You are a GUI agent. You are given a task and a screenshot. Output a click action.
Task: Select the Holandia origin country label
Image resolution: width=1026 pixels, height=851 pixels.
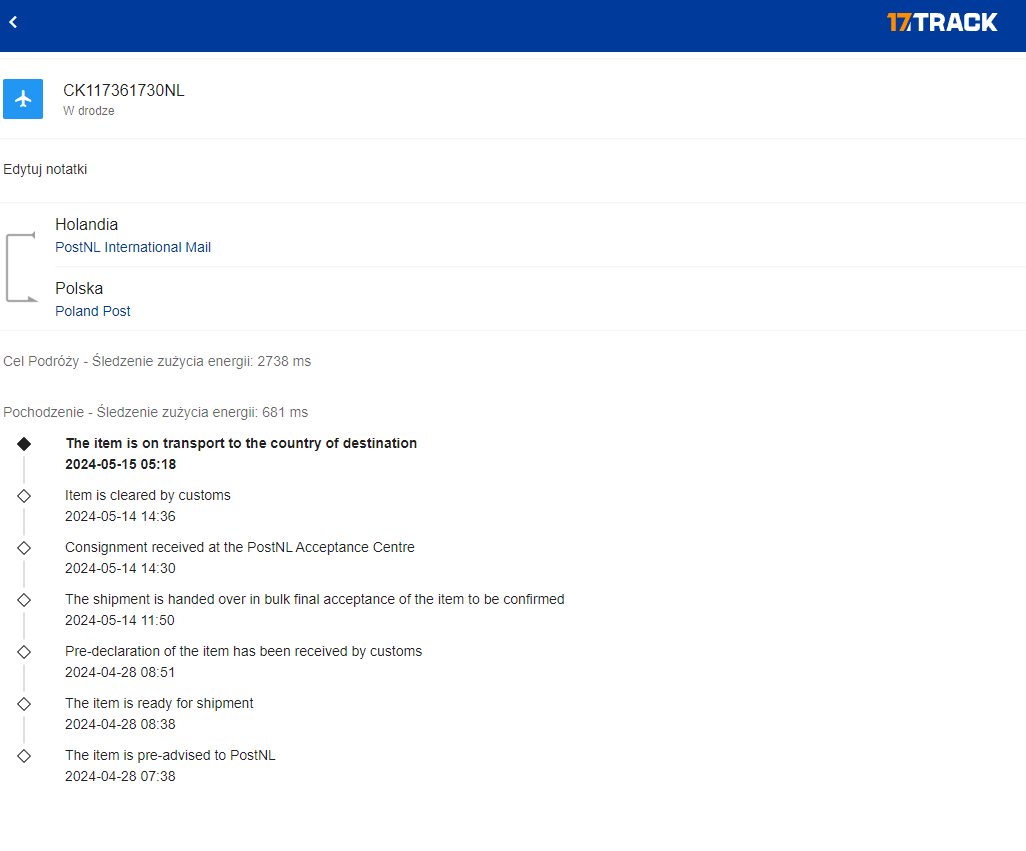pyautogui.click(x=86, y=224)
